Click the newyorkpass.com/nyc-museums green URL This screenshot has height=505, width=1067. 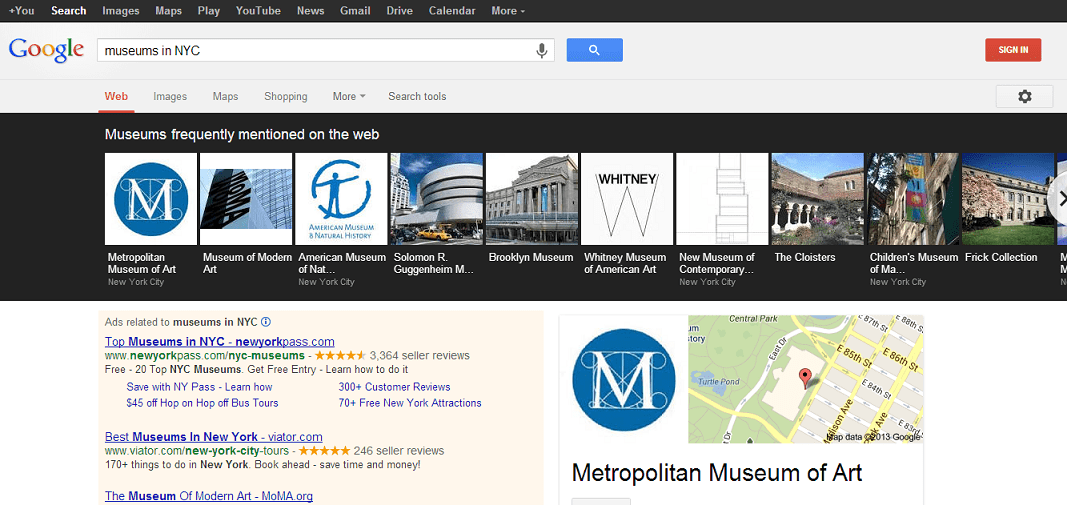205,355
